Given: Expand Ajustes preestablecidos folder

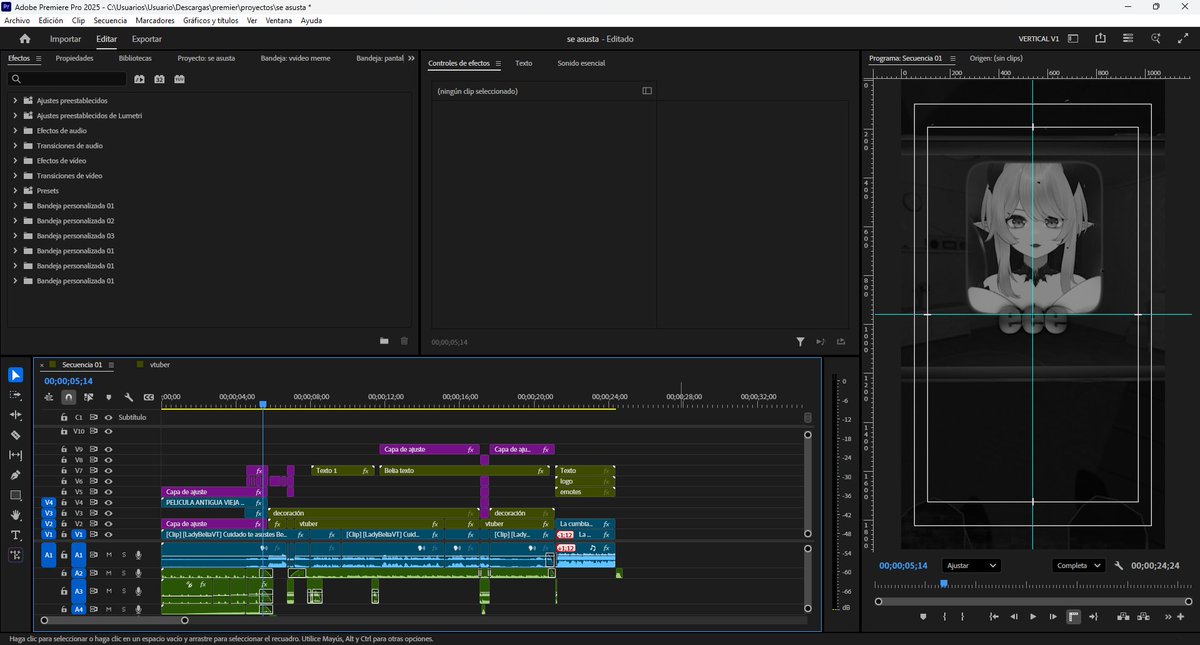Looking at the screenshot, I should [x=16, y=101].
